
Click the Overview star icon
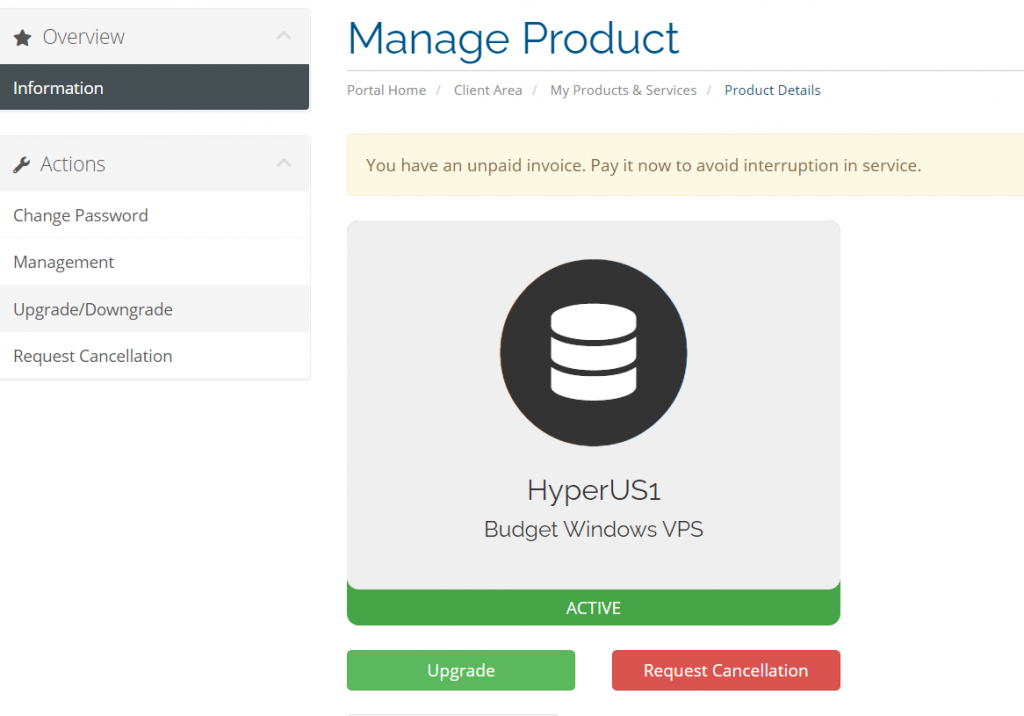(x=22, y=38)
